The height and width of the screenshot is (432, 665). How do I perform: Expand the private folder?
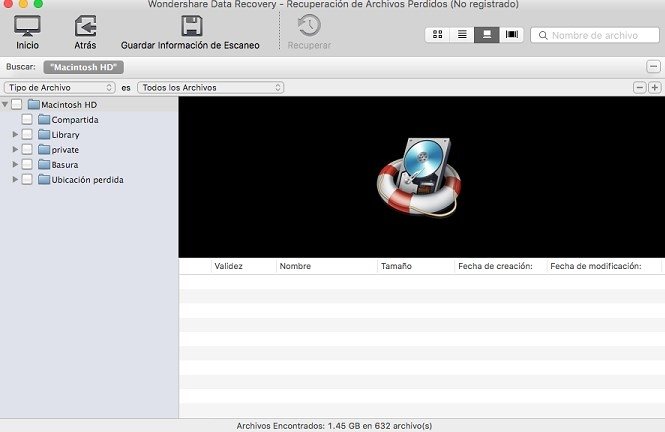coord(15,149)
